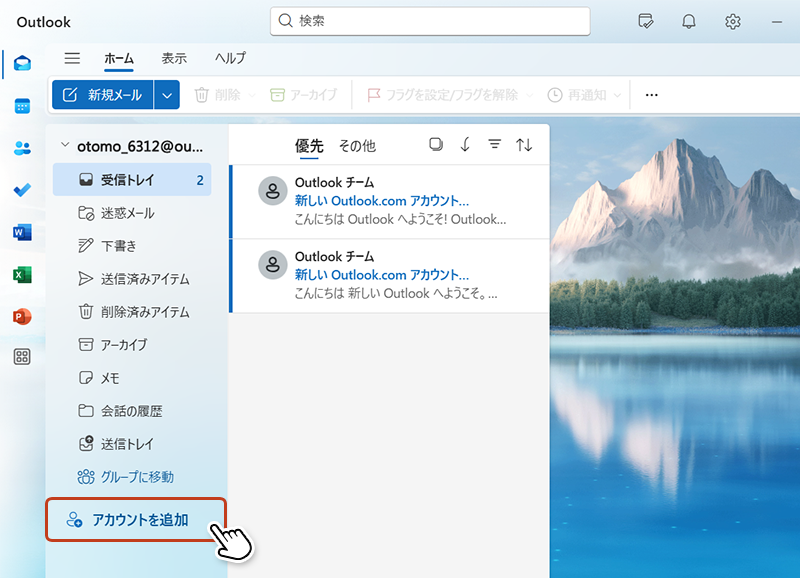Click the otomo_6312@ou... account name

[x=140, y=146]
